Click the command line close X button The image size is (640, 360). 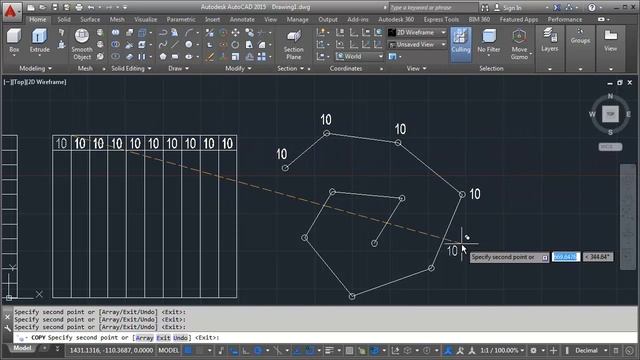point(7,317)
